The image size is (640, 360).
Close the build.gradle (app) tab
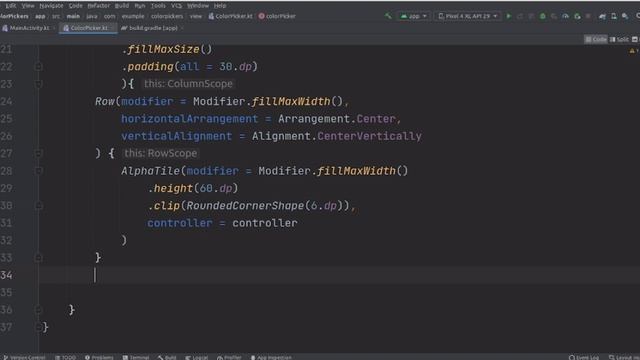click(182, 28)
